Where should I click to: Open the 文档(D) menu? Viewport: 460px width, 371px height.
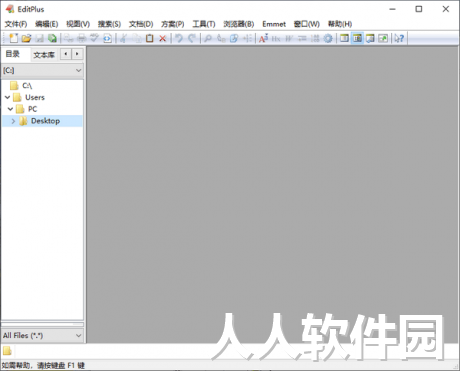pos(141,24)
